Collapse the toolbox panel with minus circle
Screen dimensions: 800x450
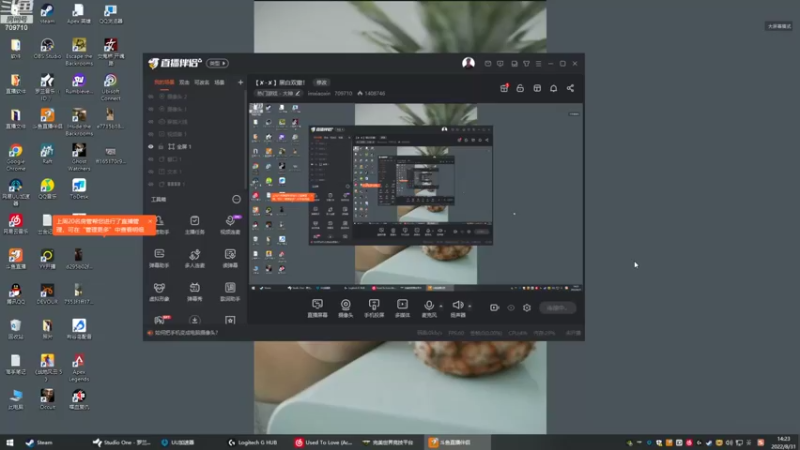coord(236,199)
